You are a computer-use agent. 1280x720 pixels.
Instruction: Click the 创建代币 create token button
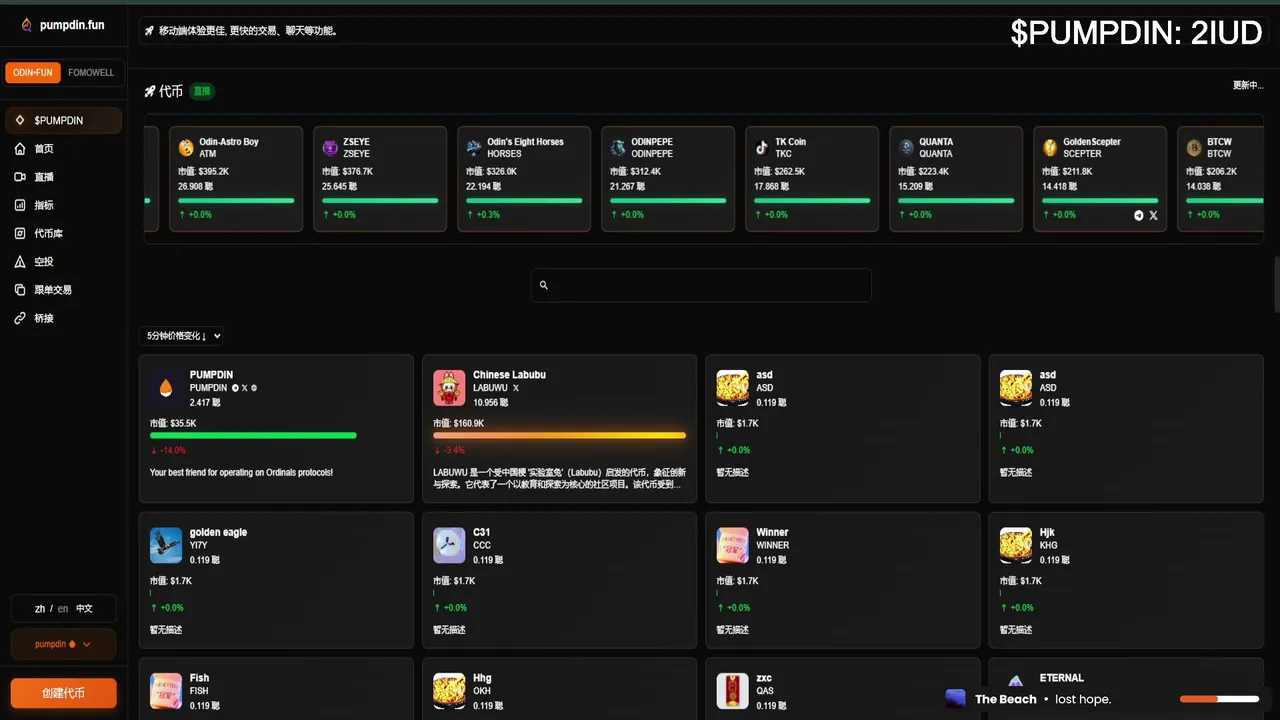[63, 693]
